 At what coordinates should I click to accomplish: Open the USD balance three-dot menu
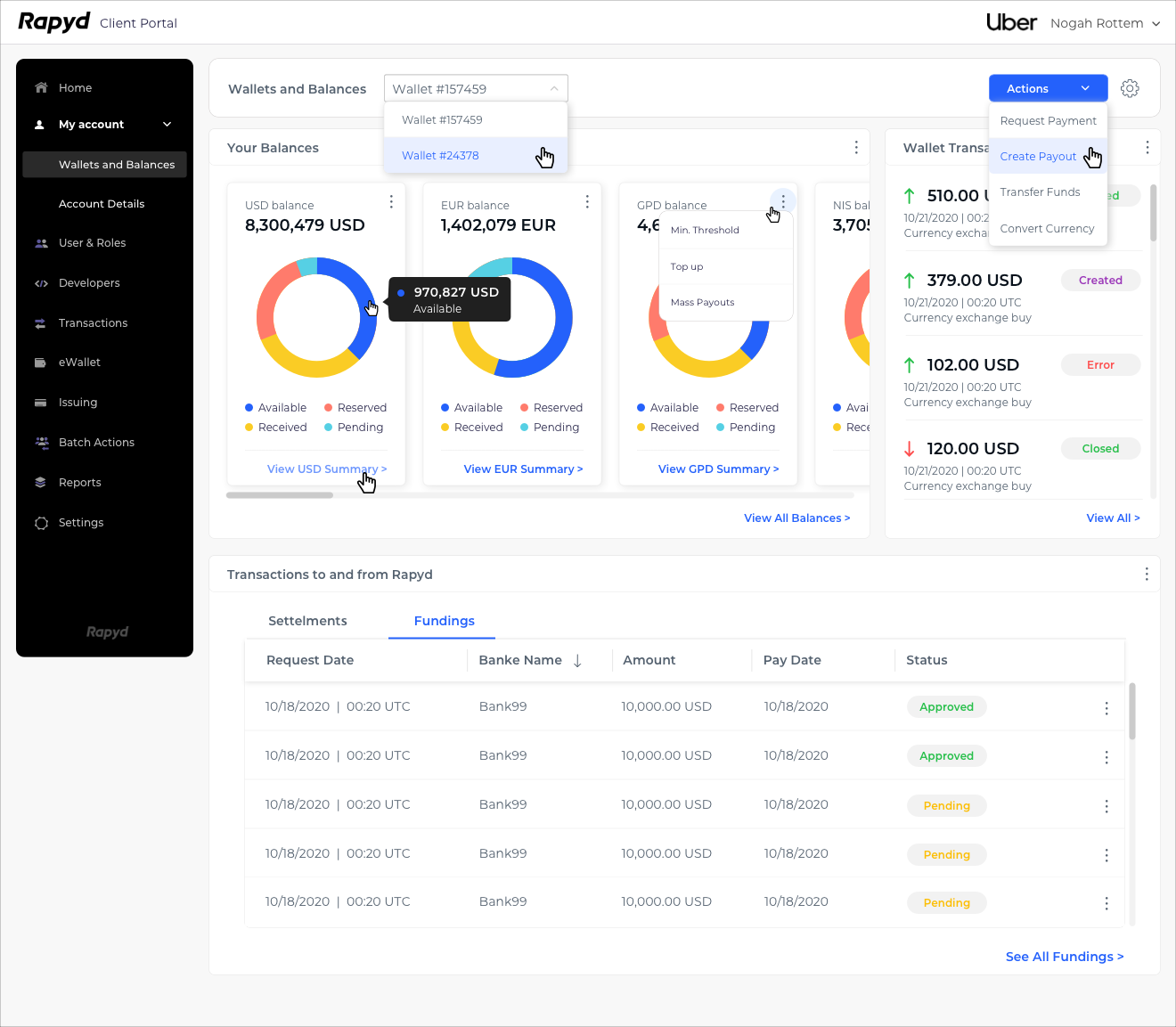[x=391, y=202]
